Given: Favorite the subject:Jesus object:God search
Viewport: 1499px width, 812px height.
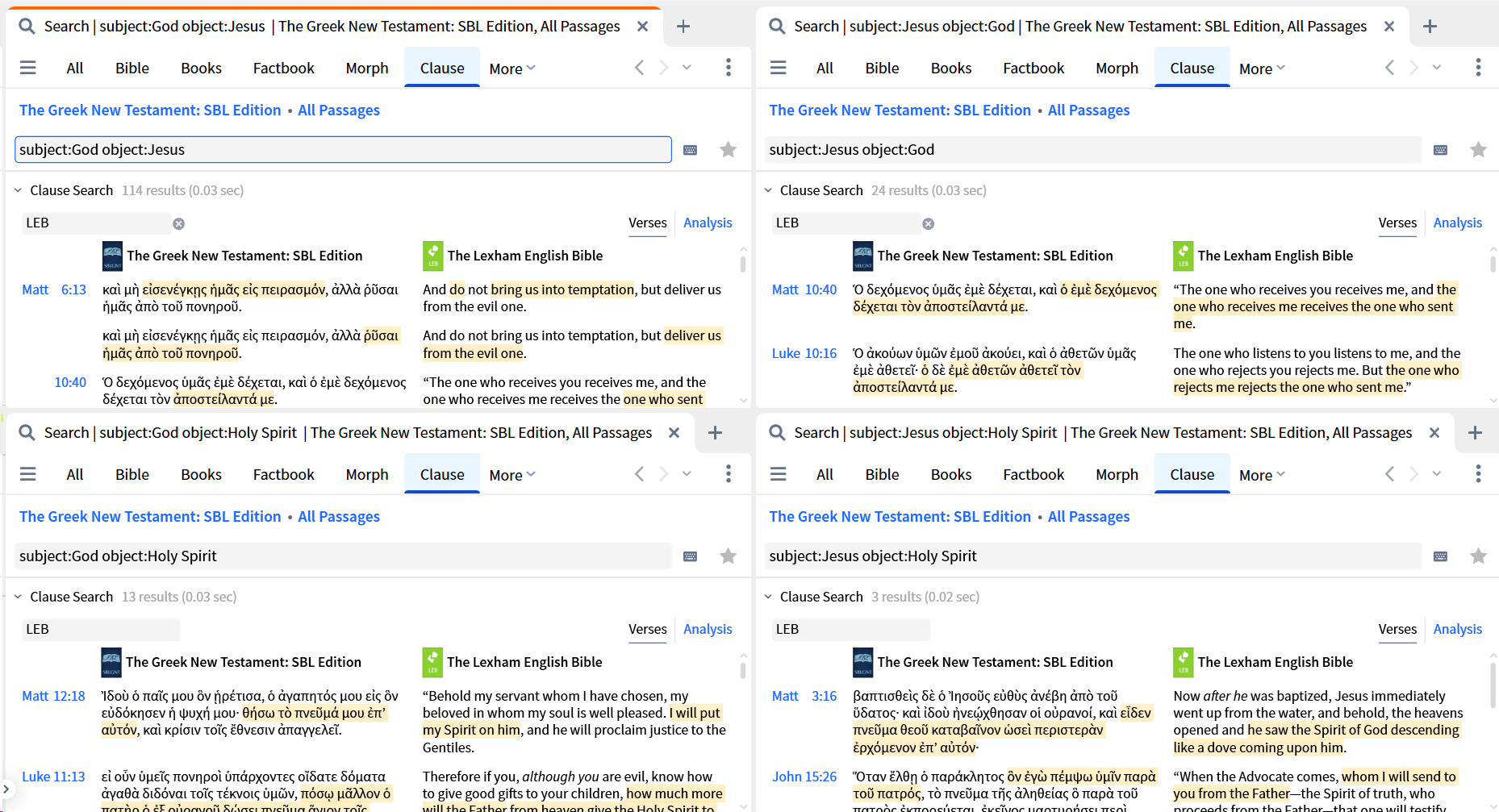Looking at the screenshot, I should (1479, 150).
